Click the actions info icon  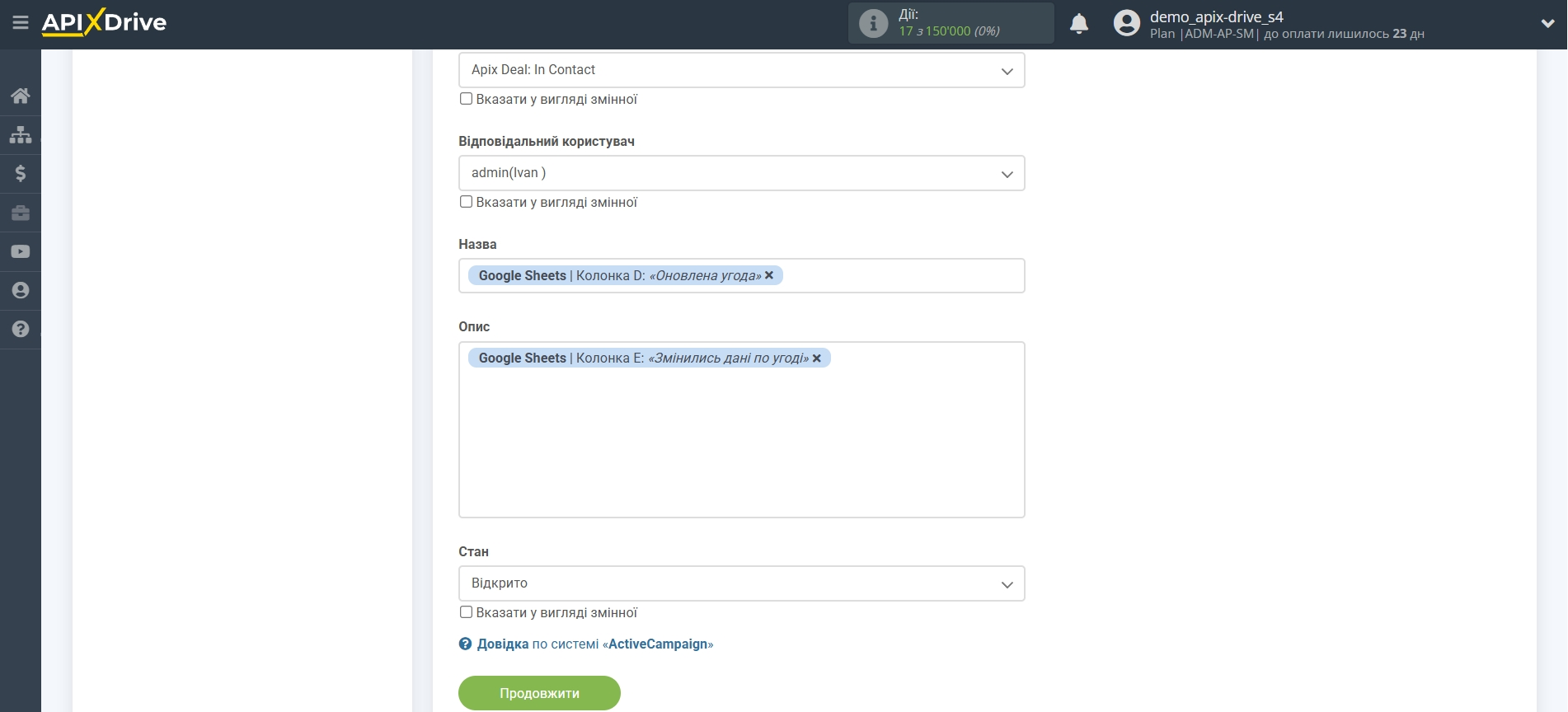(874, 23)
